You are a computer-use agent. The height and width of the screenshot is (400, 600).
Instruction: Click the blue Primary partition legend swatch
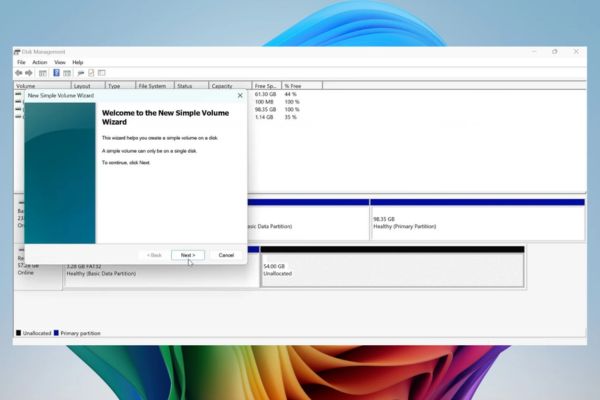click(x=57, y=332)
